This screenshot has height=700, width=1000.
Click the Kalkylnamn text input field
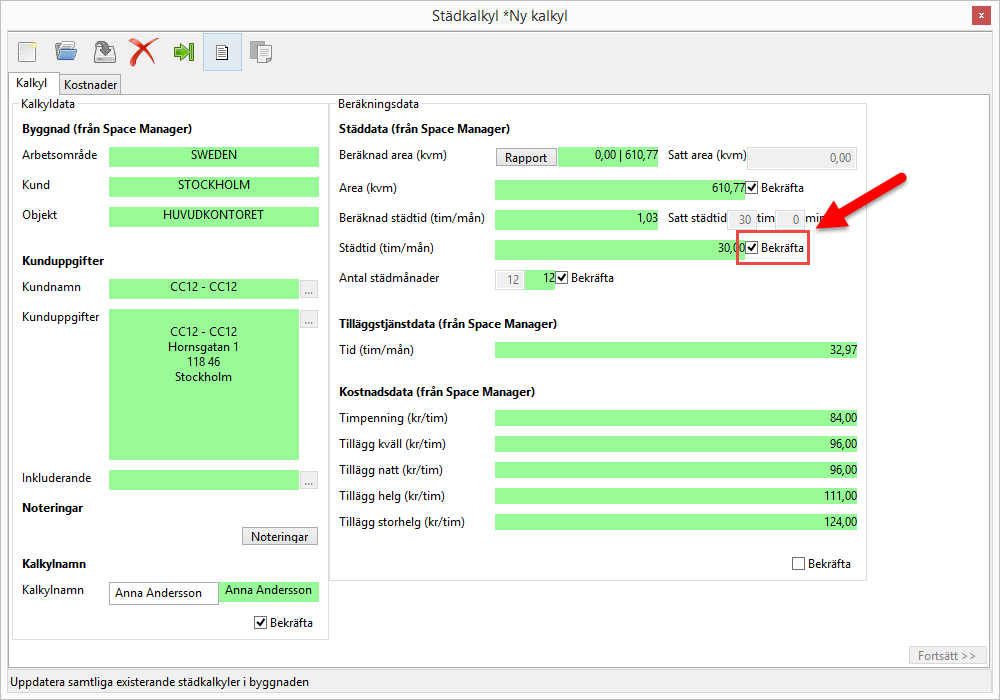(x=163, y=593)
